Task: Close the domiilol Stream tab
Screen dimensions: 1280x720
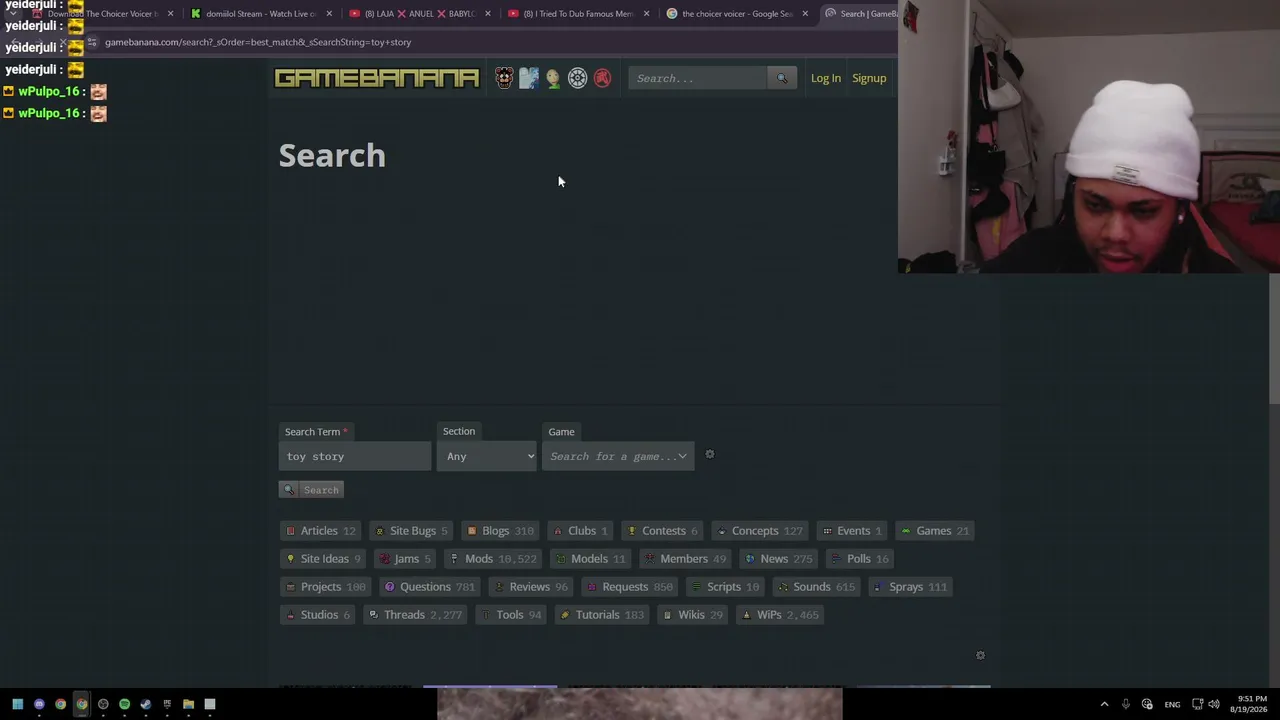Action: (329, 14)
